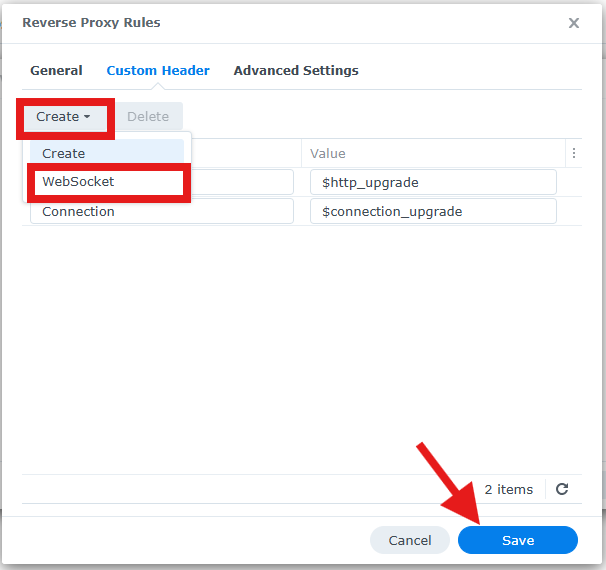Close the Reverse Proxy Rules dialog
Image resolution: width=606 pixels, height=570 pixels.
(x=574, y=23)
